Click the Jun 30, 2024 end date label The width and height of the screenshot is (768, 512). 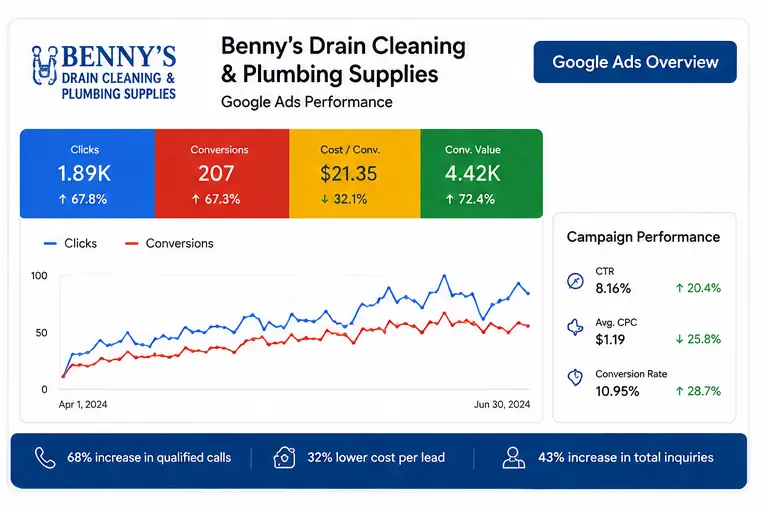(502, 405)
